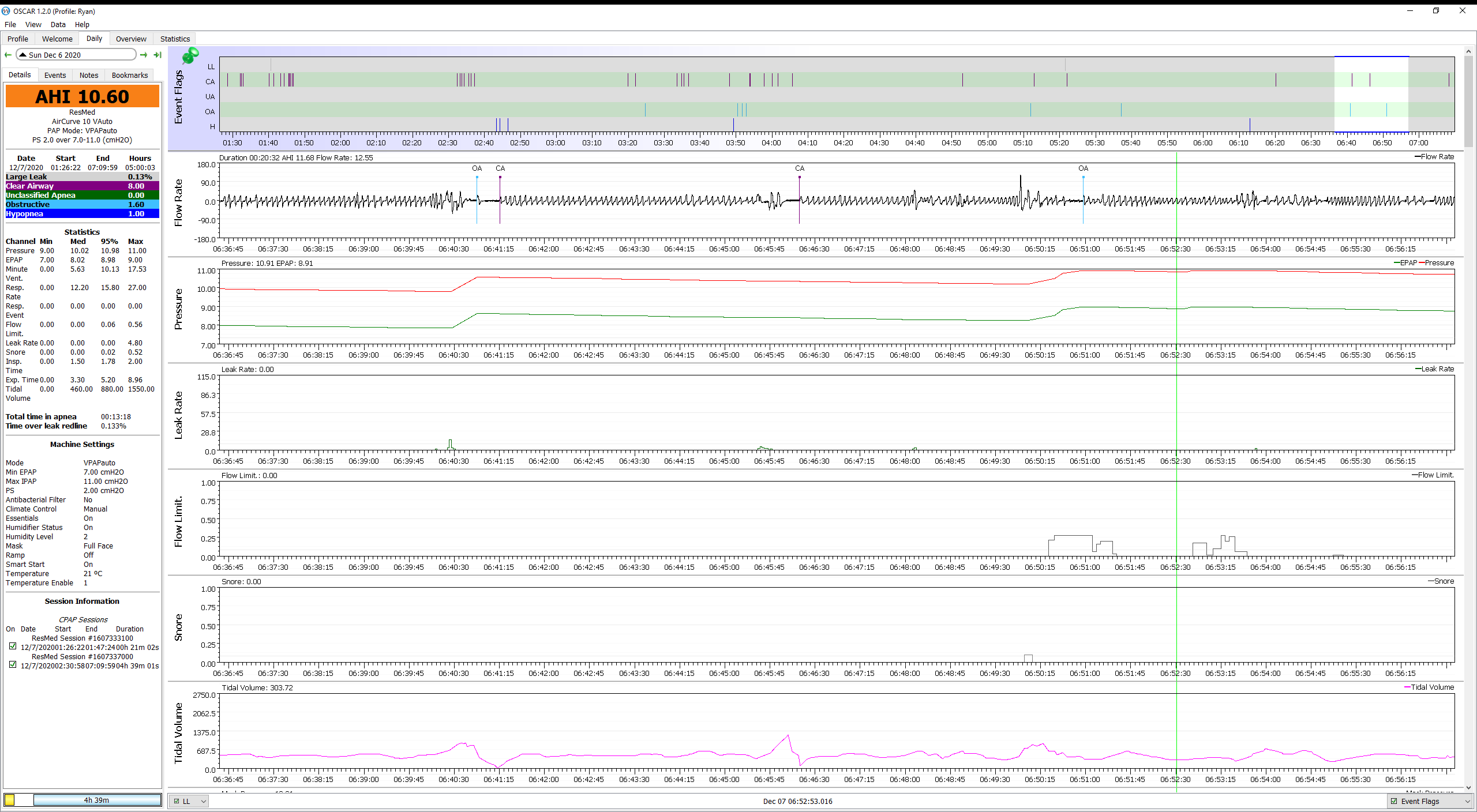
Task: Click the yellow square in session bar
Action: click(10, 800)
